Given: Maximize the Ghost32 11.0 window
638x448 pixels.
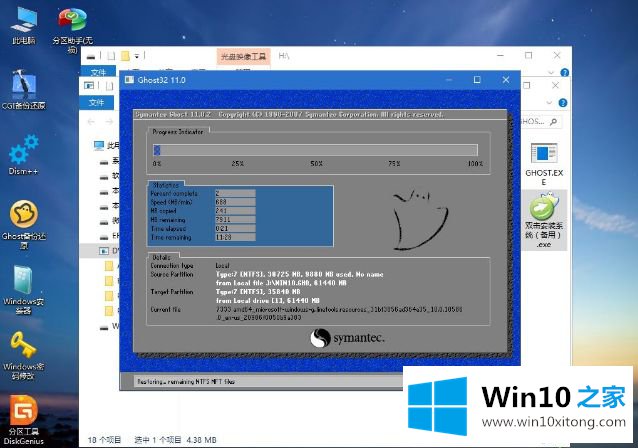Looking at the screenshot, I should 477,79.
